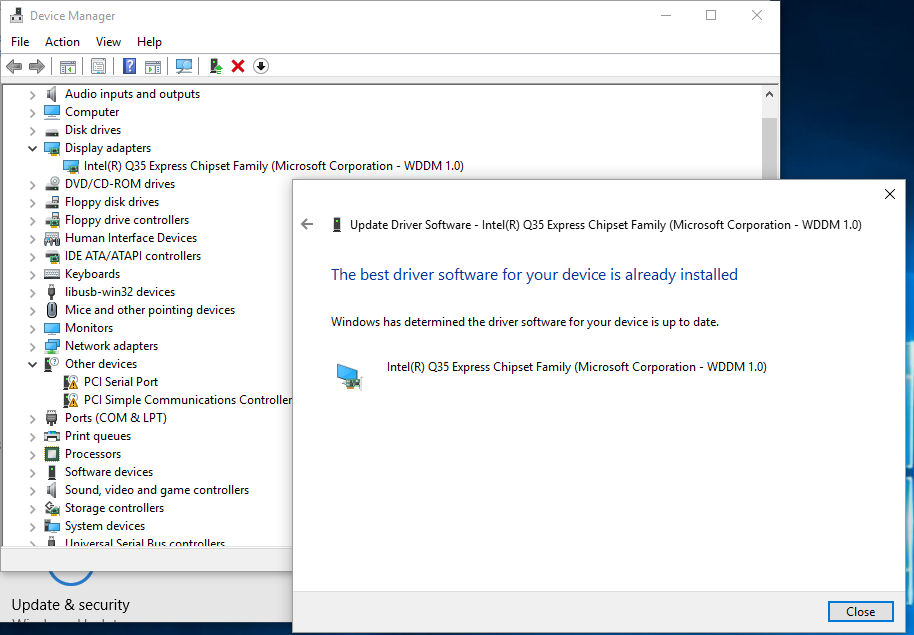Click the Print queues printer icon
914x635 pixels.
coord(52,436)
